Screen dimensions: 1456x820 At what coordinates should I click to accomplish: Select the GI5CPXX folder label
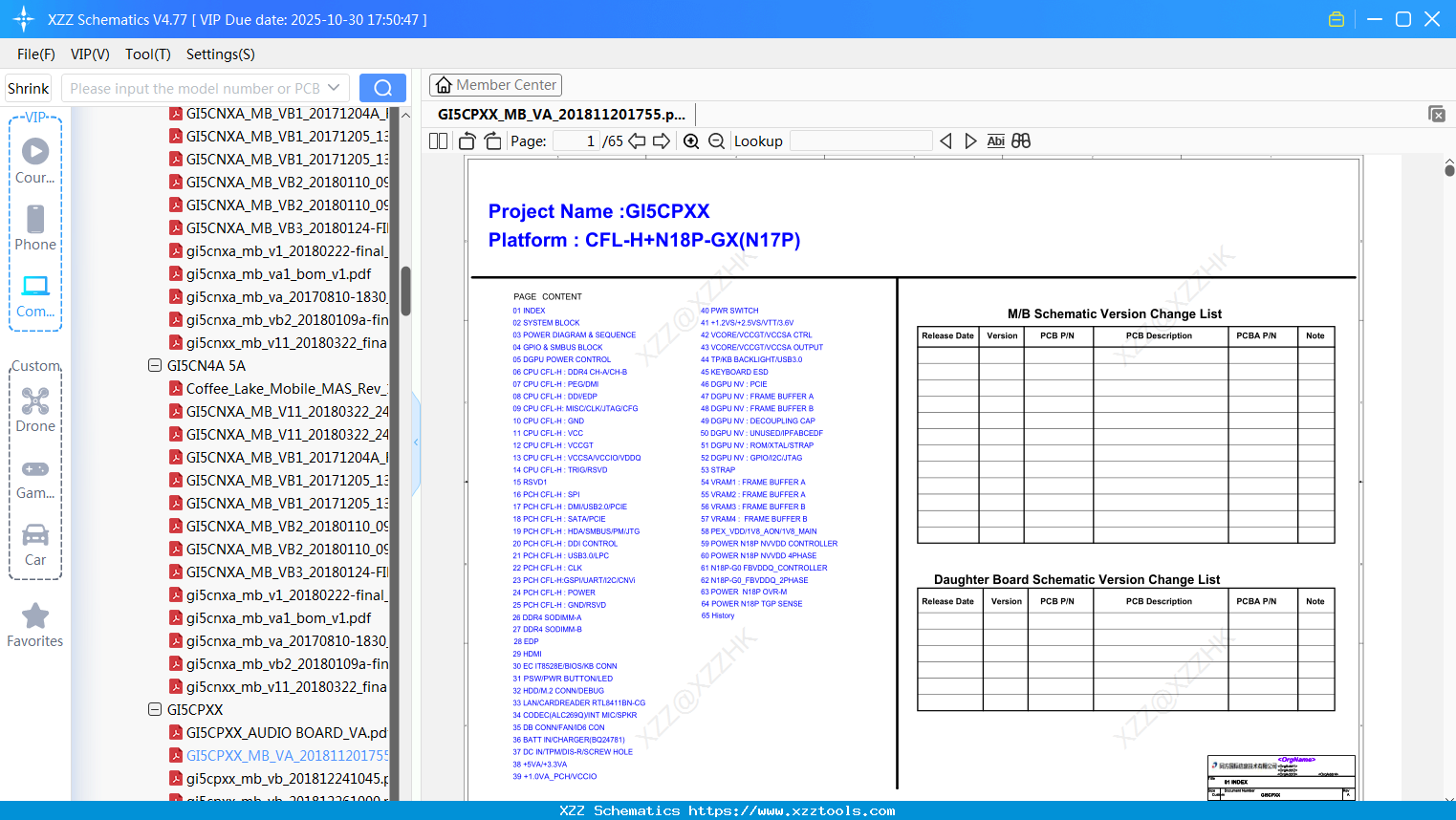[x=195, y=709]
